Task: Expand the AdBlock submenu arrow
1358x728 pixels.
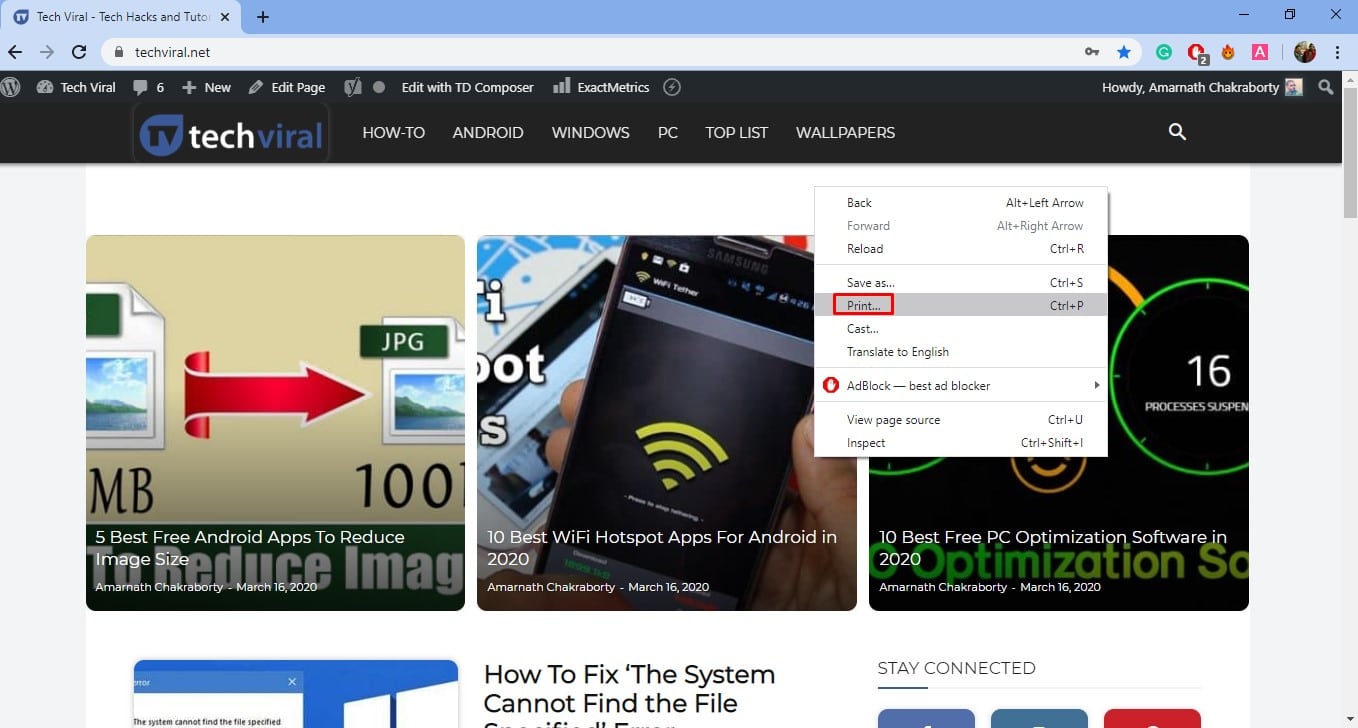Action: click(1096, 385)
